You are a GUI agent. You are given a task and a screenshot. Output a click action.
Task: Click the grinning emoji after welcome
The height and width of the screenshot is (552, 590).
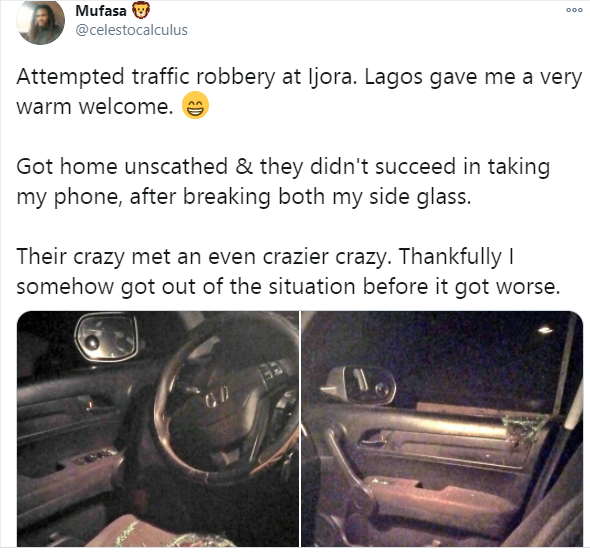coord(195,105)
